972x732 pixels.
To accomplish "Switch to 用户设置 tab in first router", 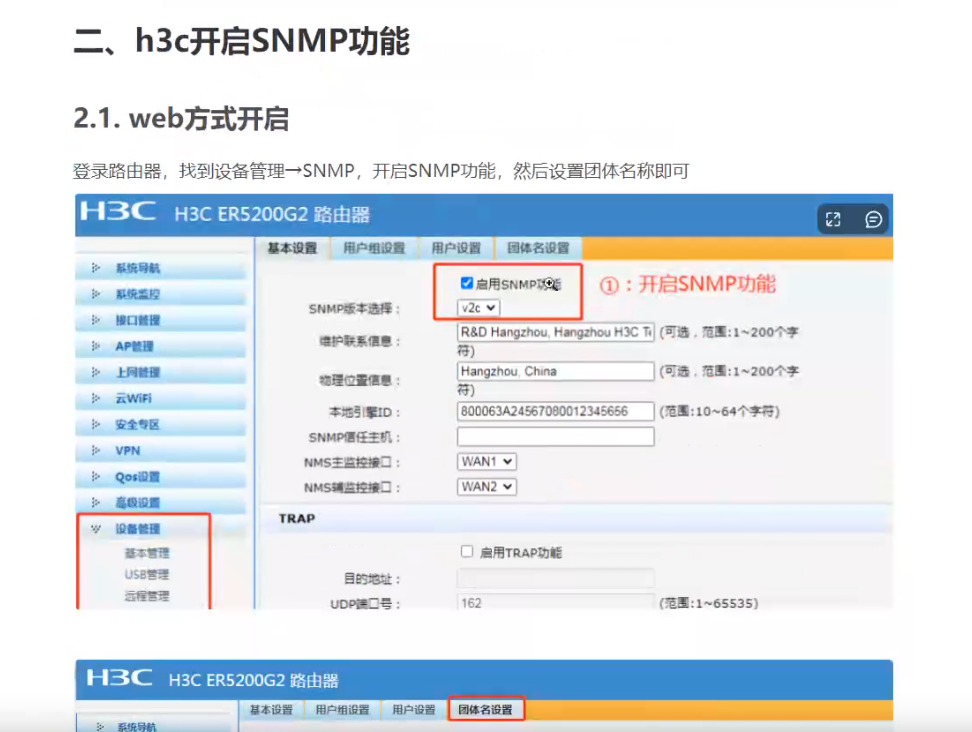I will coord(456,248).
